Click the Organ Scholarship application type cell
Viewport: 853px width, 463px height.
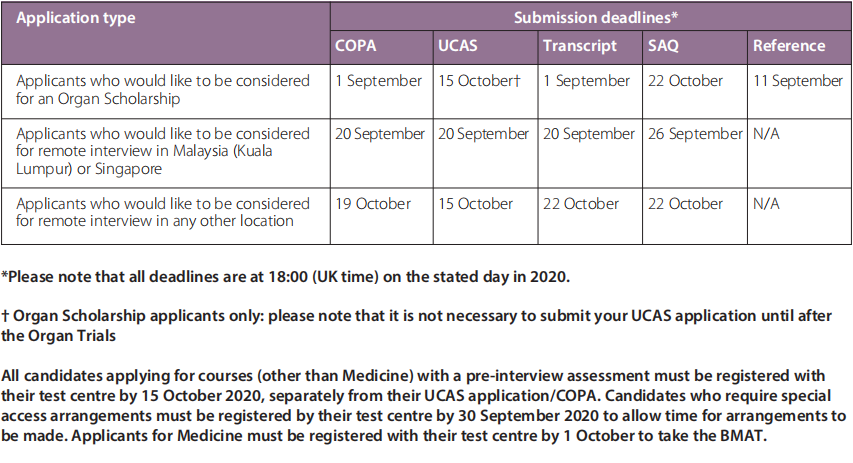(x=164, y=90)
